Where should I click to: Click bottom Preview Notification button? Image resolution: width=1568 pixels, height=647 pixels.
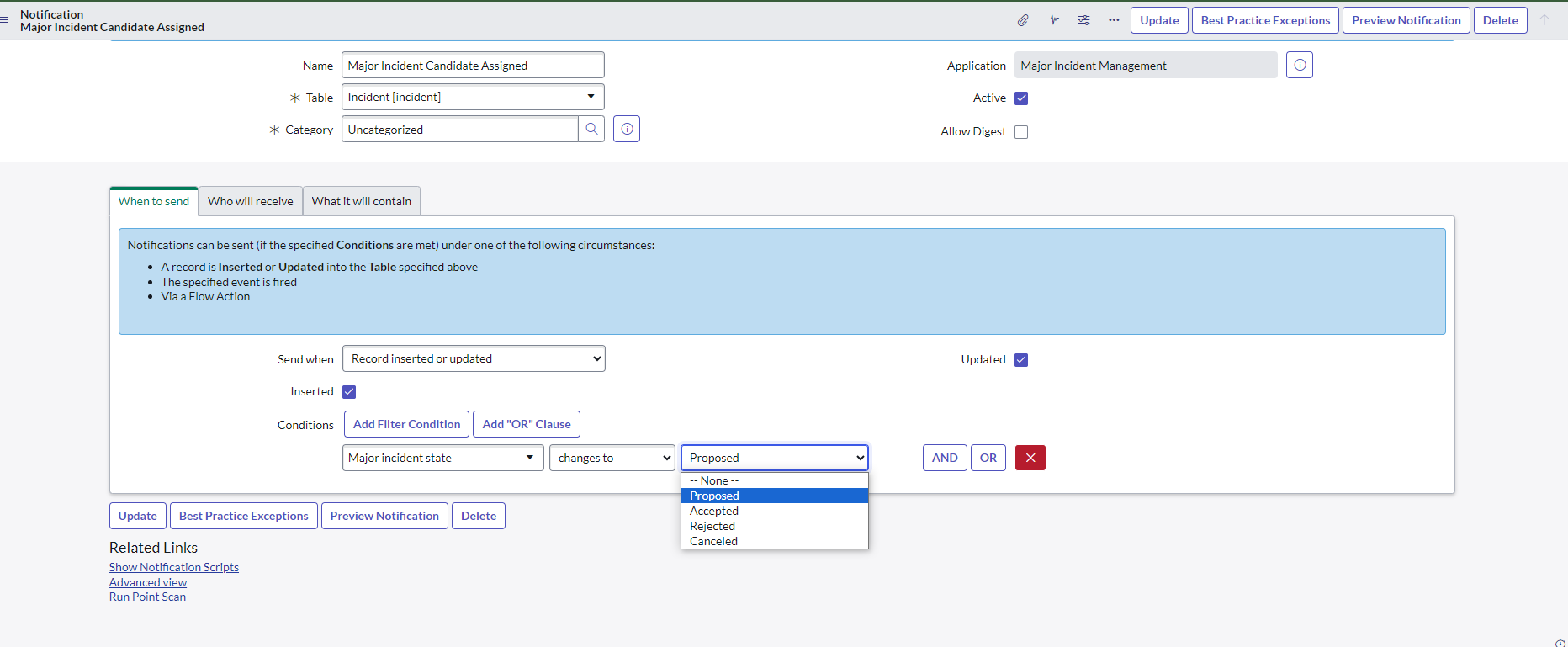(x=384, y=516)
